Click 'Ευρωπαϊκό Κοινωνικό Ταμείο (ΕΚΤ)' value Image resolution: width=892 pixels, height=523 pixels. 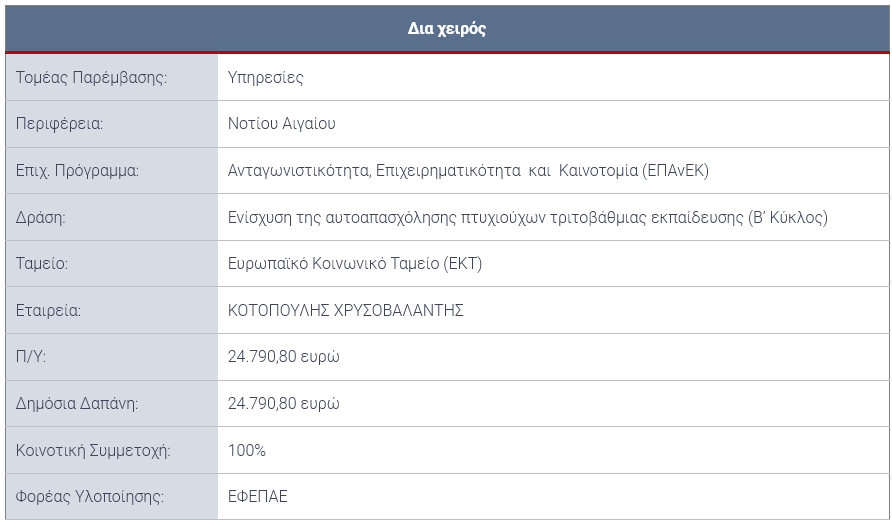point(355,263)
